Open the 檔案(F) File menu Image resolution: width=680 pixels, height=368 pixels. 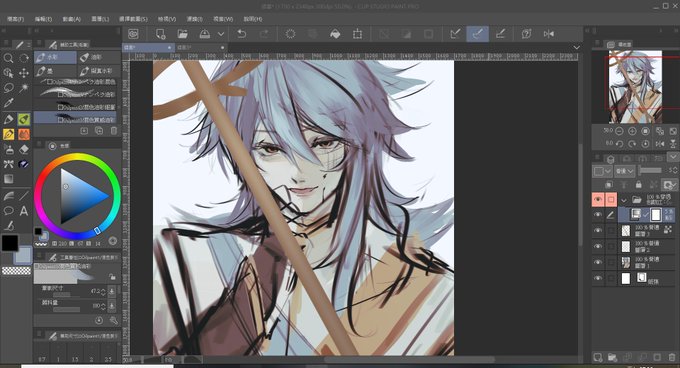[x=16, y=19]
